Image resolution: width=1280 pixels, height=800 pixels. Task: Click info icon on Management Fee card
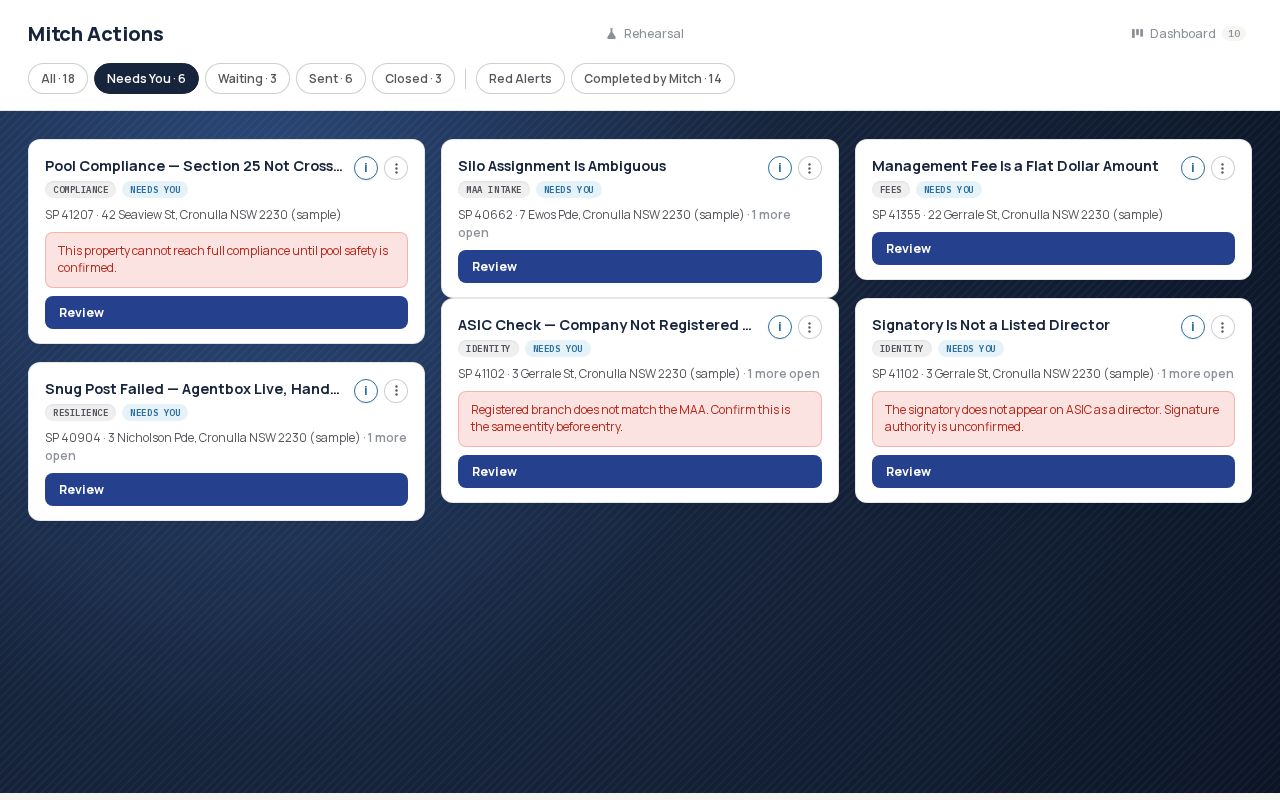click(1193, 168)
